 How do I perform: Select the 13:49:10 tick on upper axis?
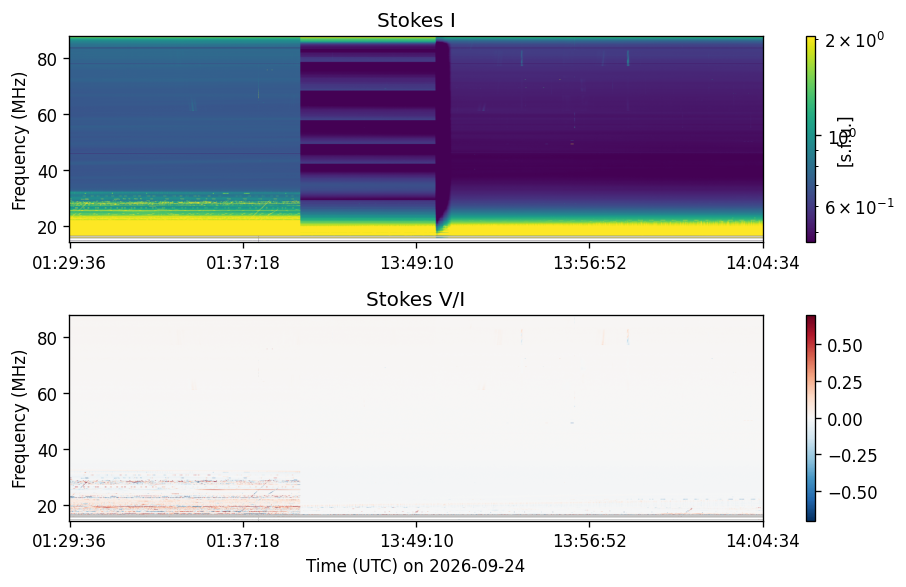417,263
